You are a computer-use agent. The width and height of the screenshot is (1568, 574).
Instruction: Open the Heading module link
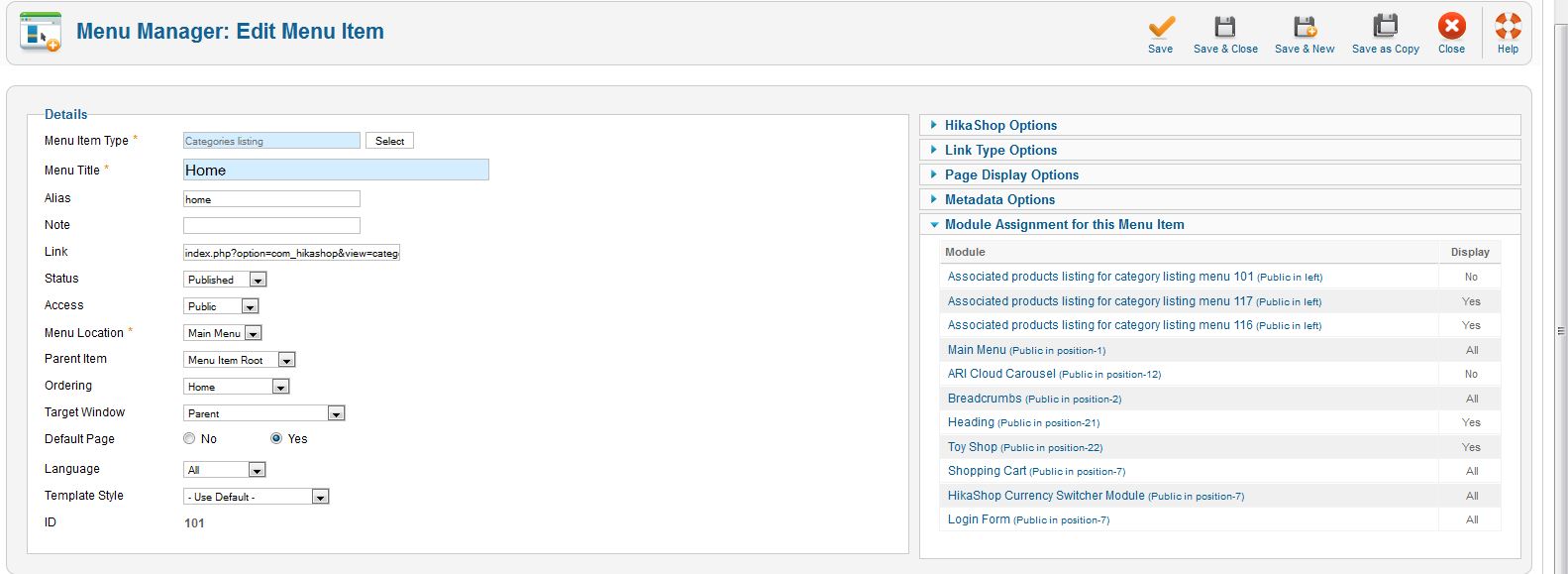click(x=1023, y=422)
